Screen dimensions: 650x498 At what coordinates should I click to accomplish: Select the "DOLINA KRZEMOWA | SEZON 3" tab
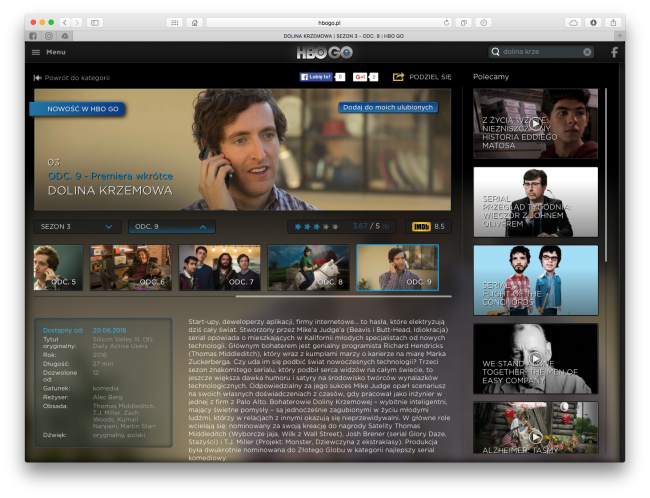click(344, 36)
